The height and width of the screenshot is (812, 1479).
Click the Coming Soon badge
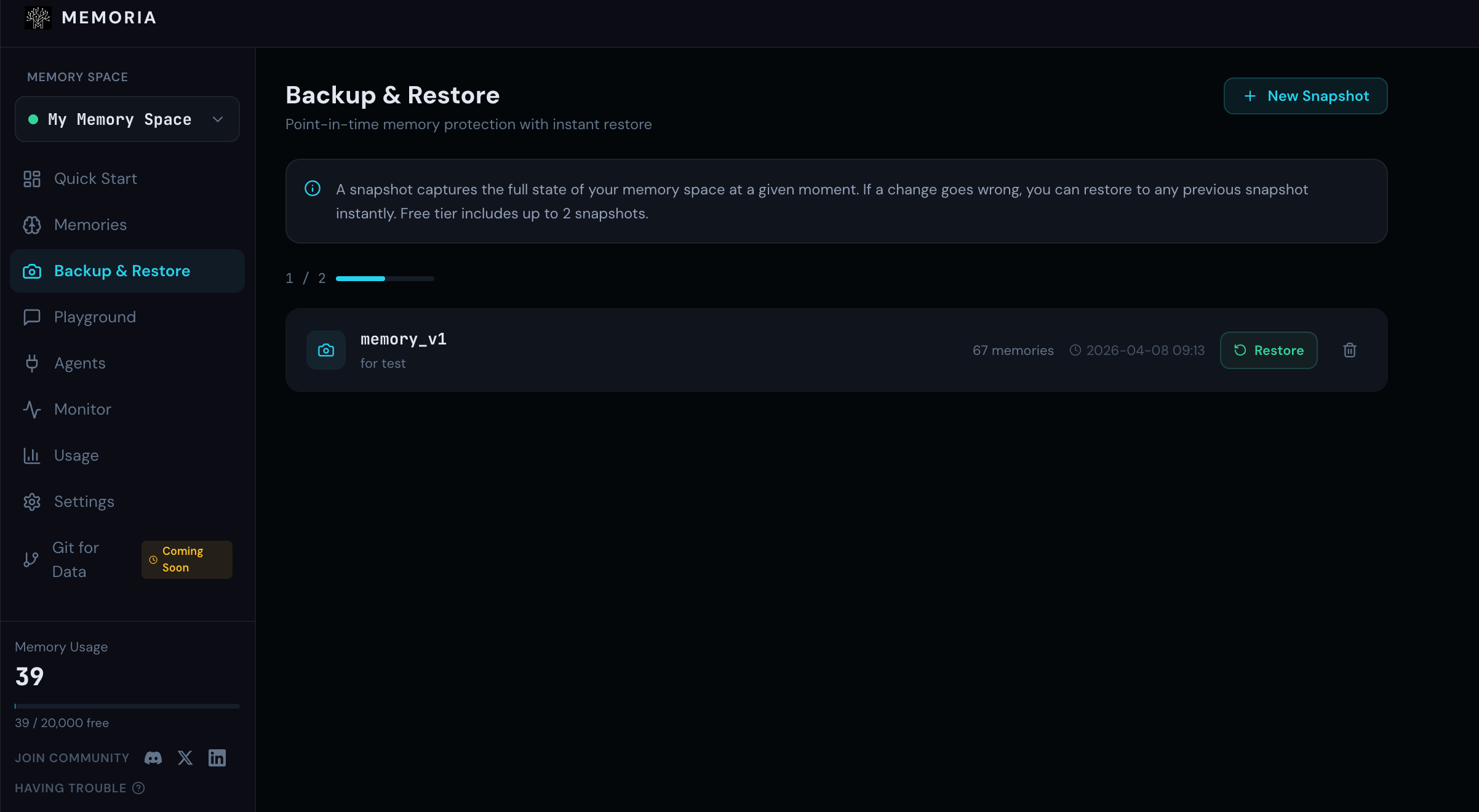click(x=186, y=559)
